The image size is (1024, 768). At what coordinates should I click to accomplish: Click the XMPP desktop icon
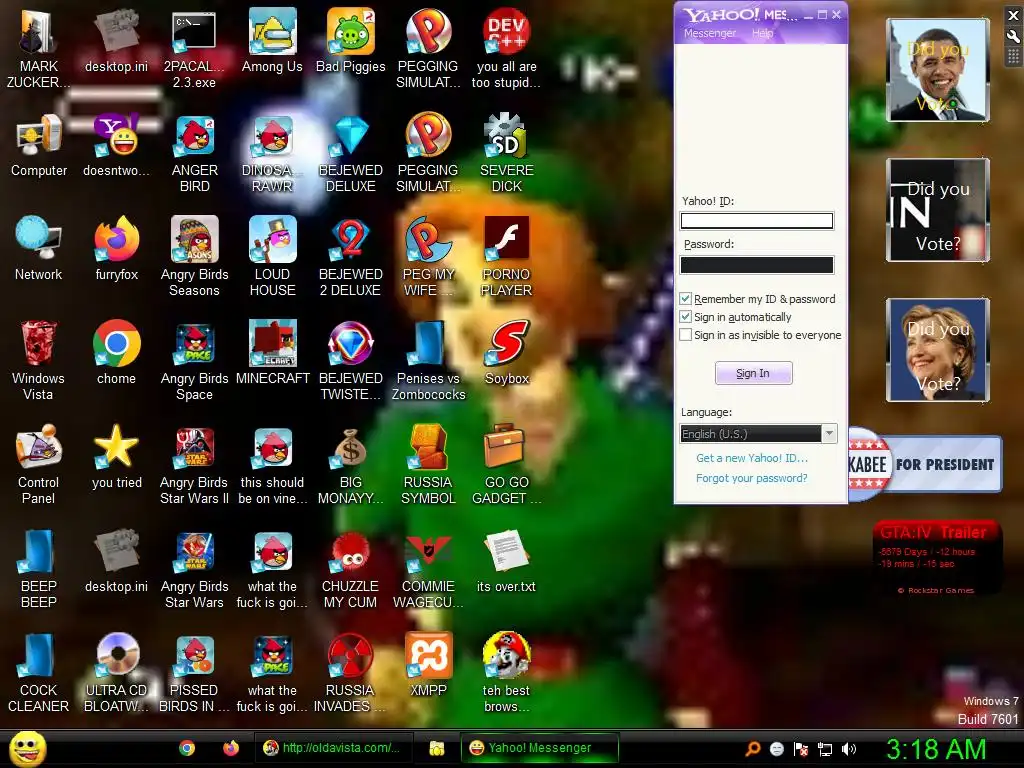point(428,664)
